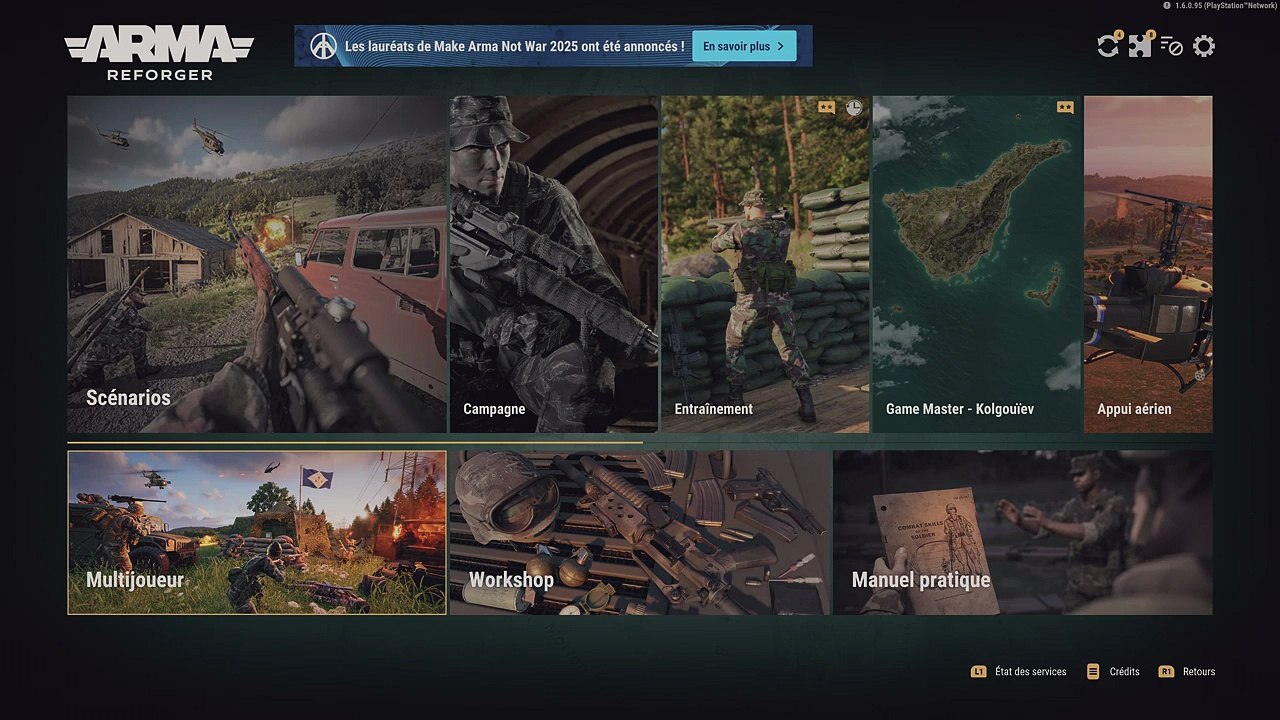Select the Campagne scenario tile

554,264
